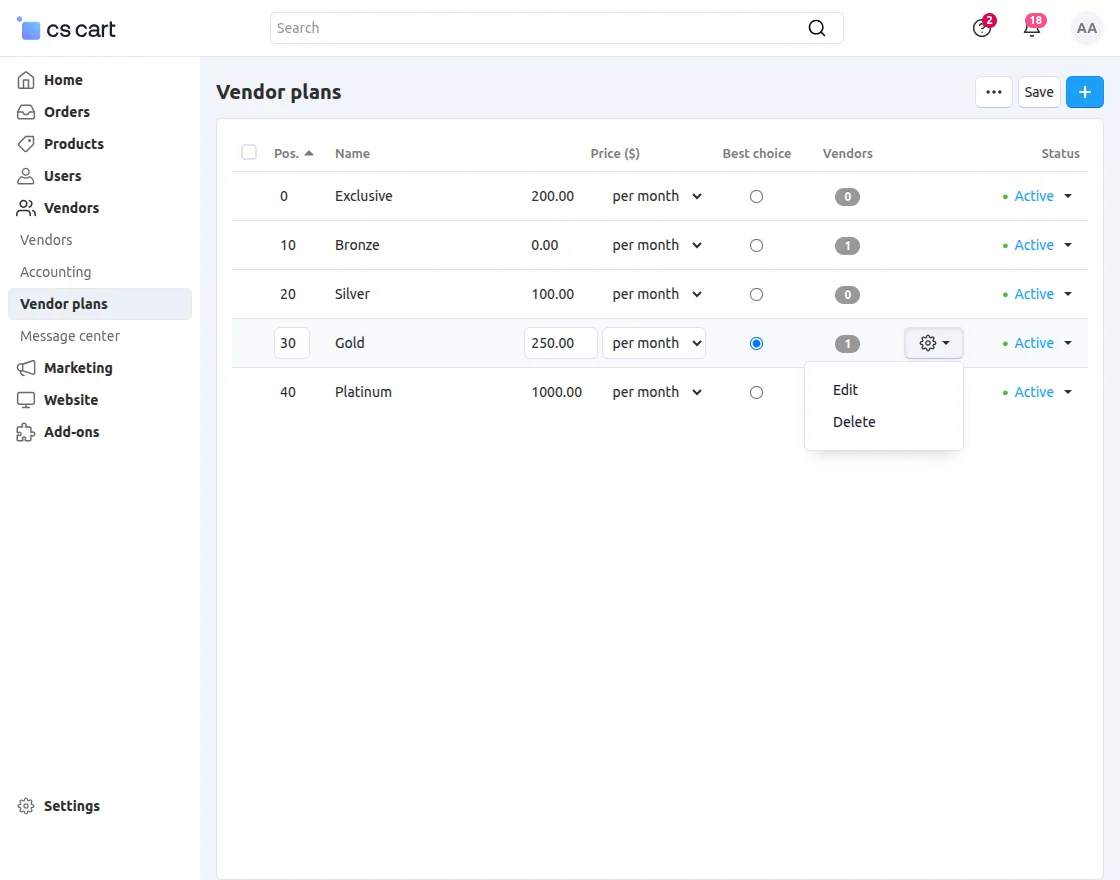Click the search magnifier icon
The height and width of the screenshot is (880, 1120).
pyautogui.click(x=817, y=28)
